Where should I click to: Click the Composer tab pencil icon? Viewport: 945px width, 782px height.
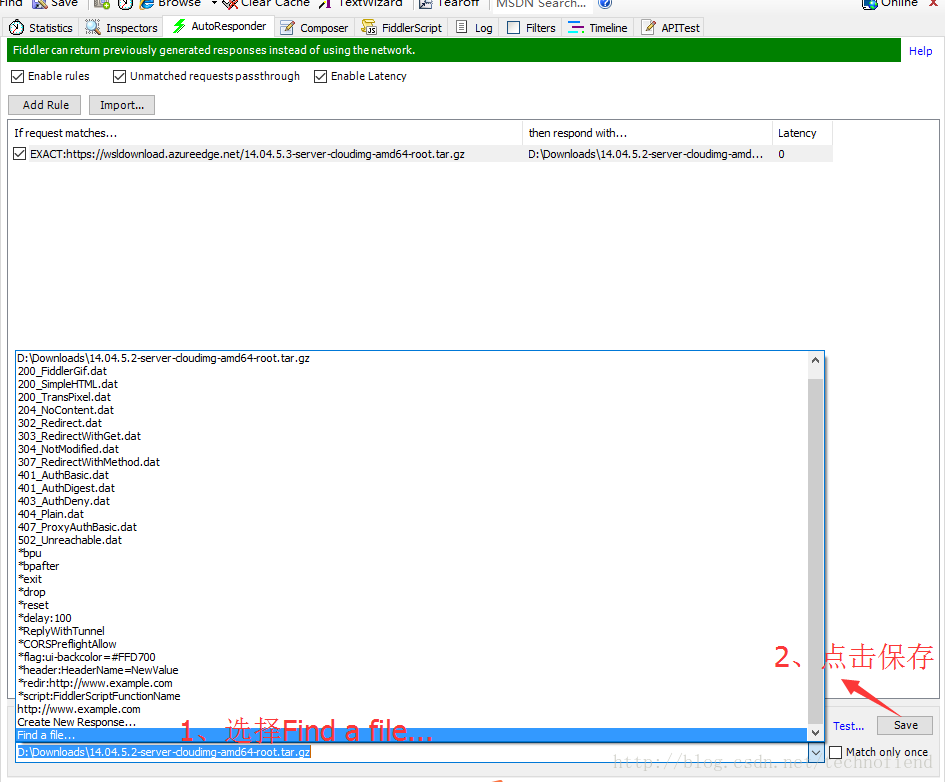(x=288, y=28)
